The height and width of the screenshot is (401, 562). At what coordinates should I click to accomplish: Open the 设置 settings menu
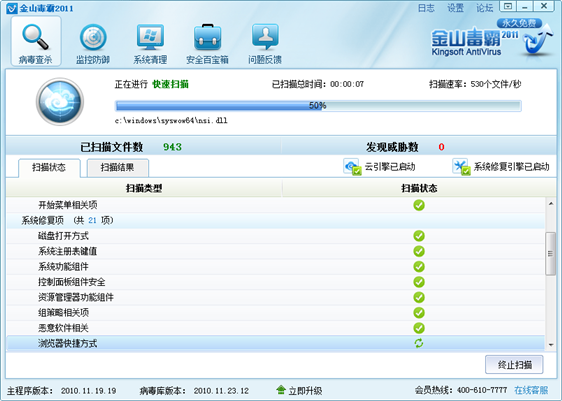(x=455, y=8)
